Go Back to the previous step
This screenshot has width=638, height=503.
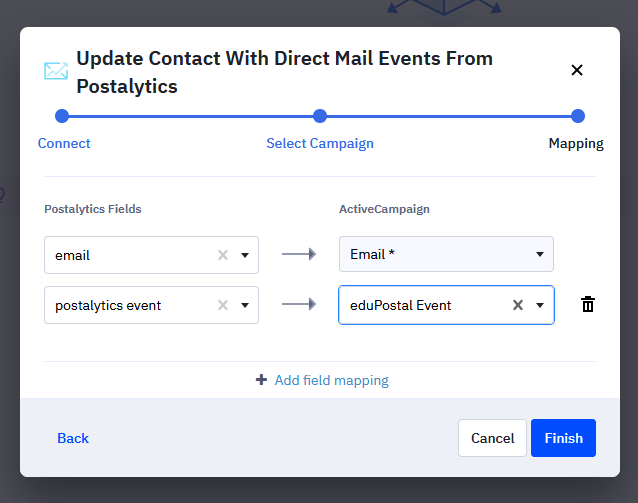click(73, 438)
